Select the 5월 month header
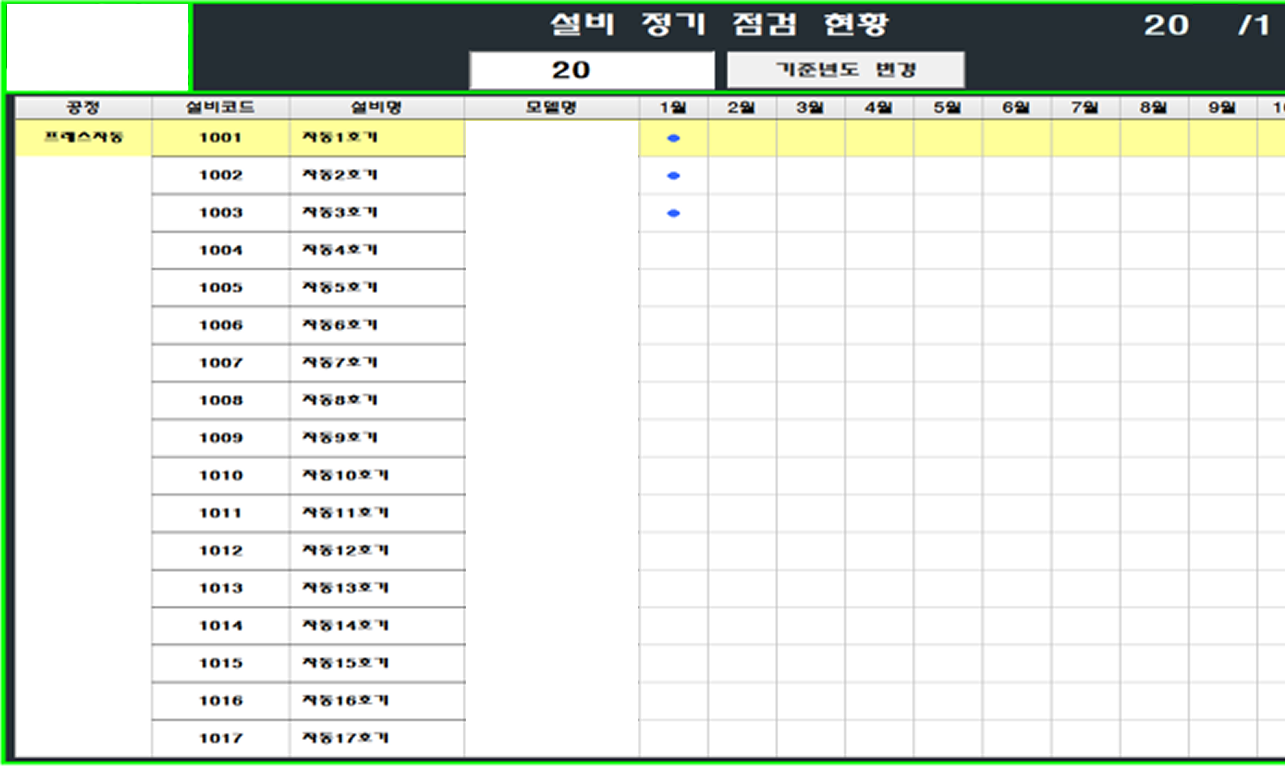The image size is (1285, 769). coord(945,107)
